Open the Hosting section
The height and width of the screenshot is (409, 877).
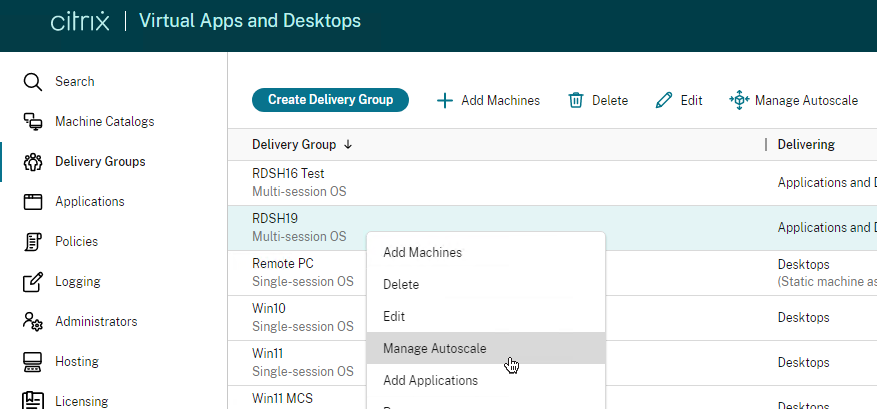pos(77,362)
